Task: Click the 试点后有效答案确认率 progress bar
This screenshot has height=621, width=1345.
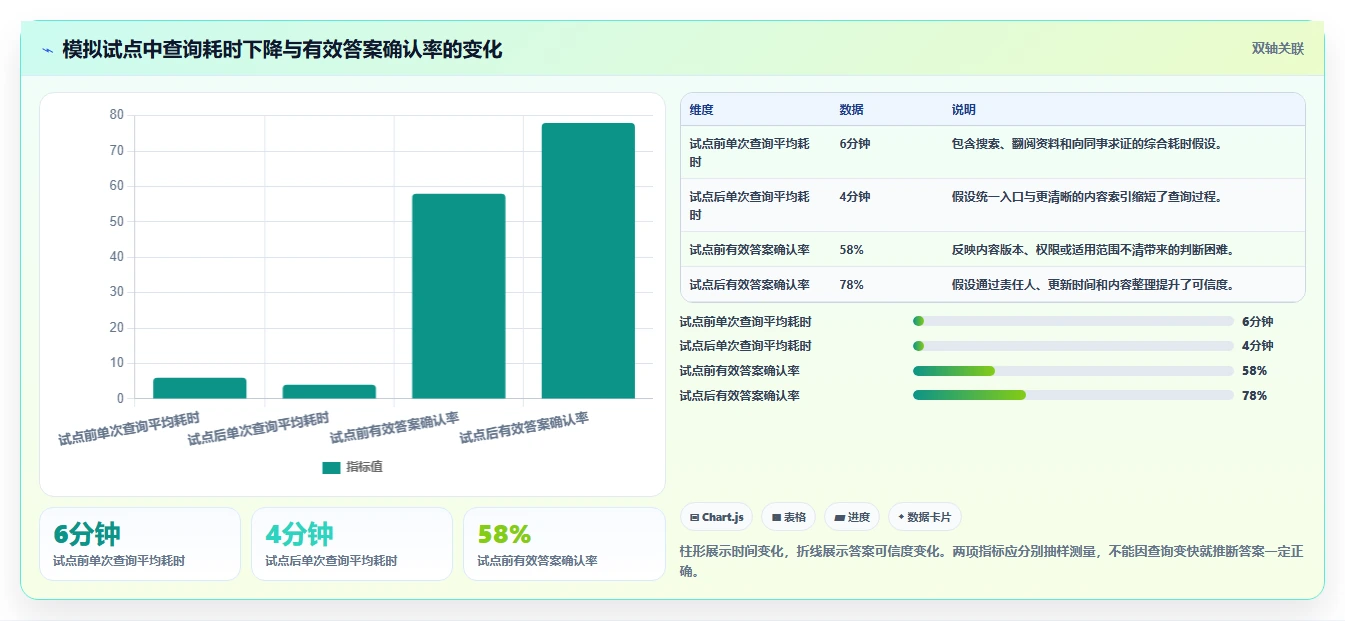Action: click(x=1073, y=395)
